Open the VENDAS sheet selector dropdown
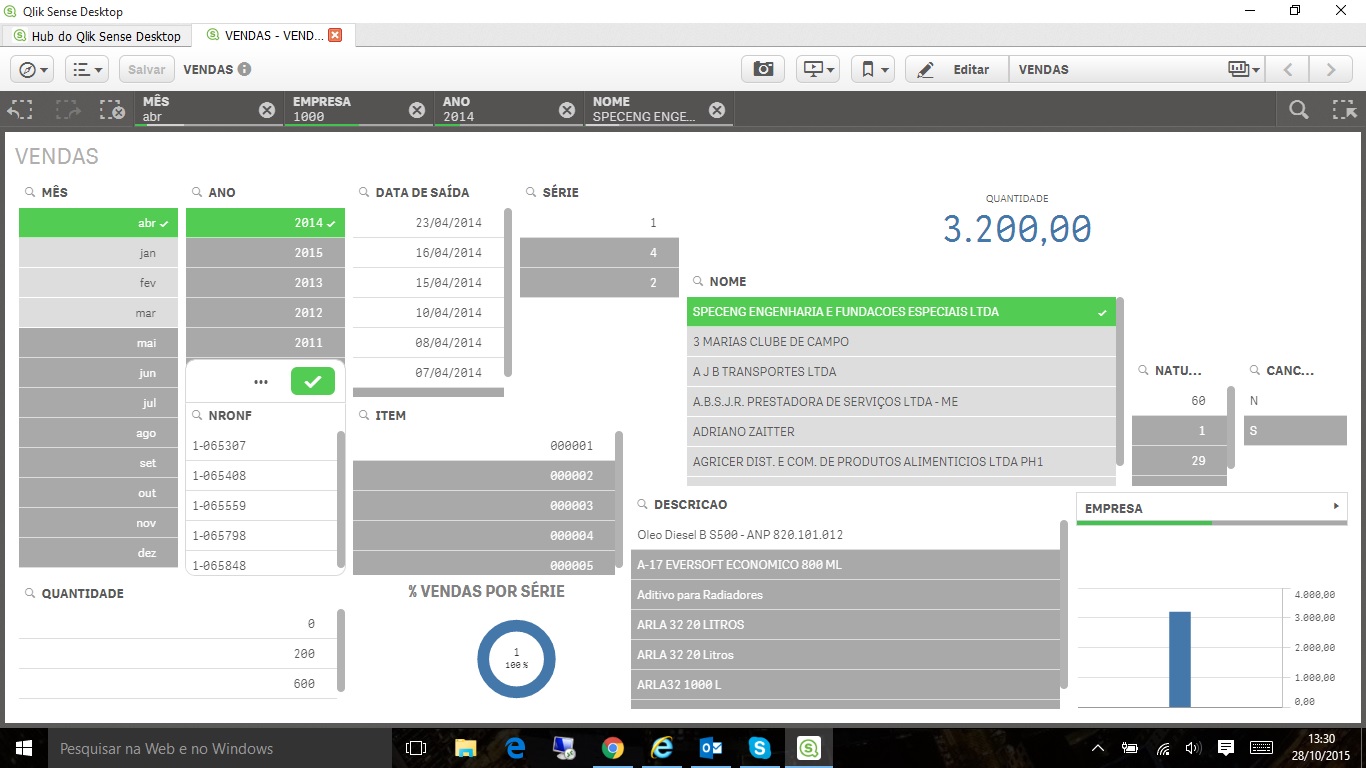The height and width of the screenshot is (768, 1366). click(x=1137, y=69)
